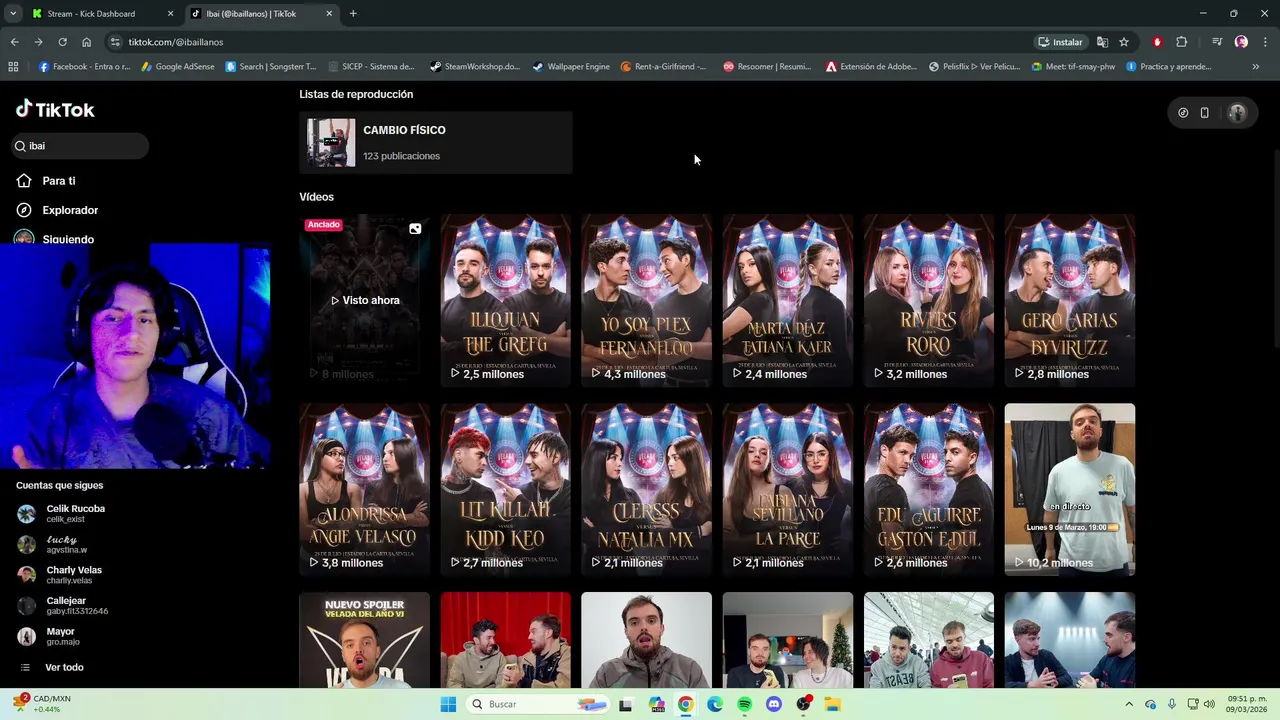Reload the current page
Image resolution: width=1280 pixels, height=720 pixels.
click(62, 42)
